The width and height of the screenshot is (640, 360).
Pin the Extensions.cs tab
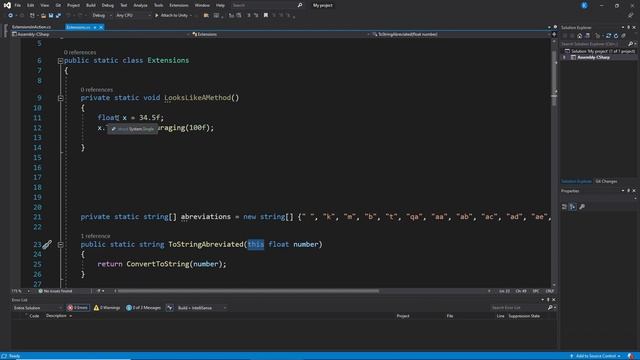pos(95,27)
